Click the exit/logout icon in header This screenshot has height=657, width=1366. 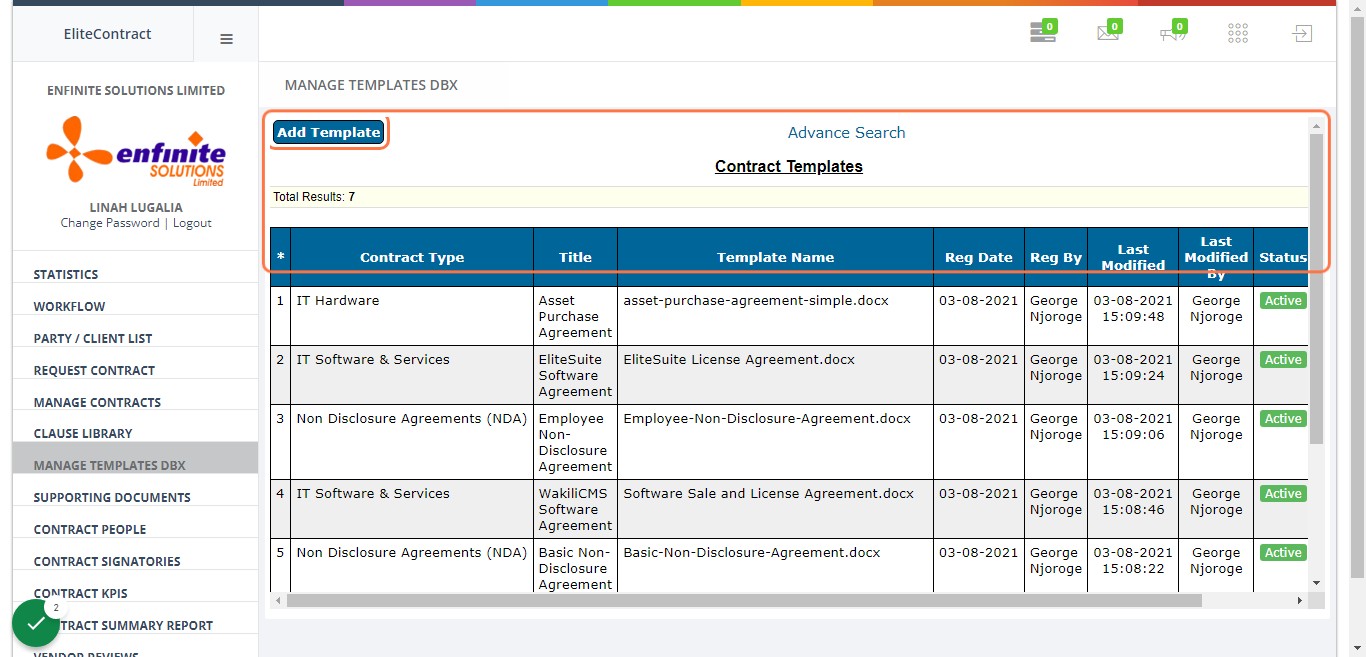coord(1301,33)
